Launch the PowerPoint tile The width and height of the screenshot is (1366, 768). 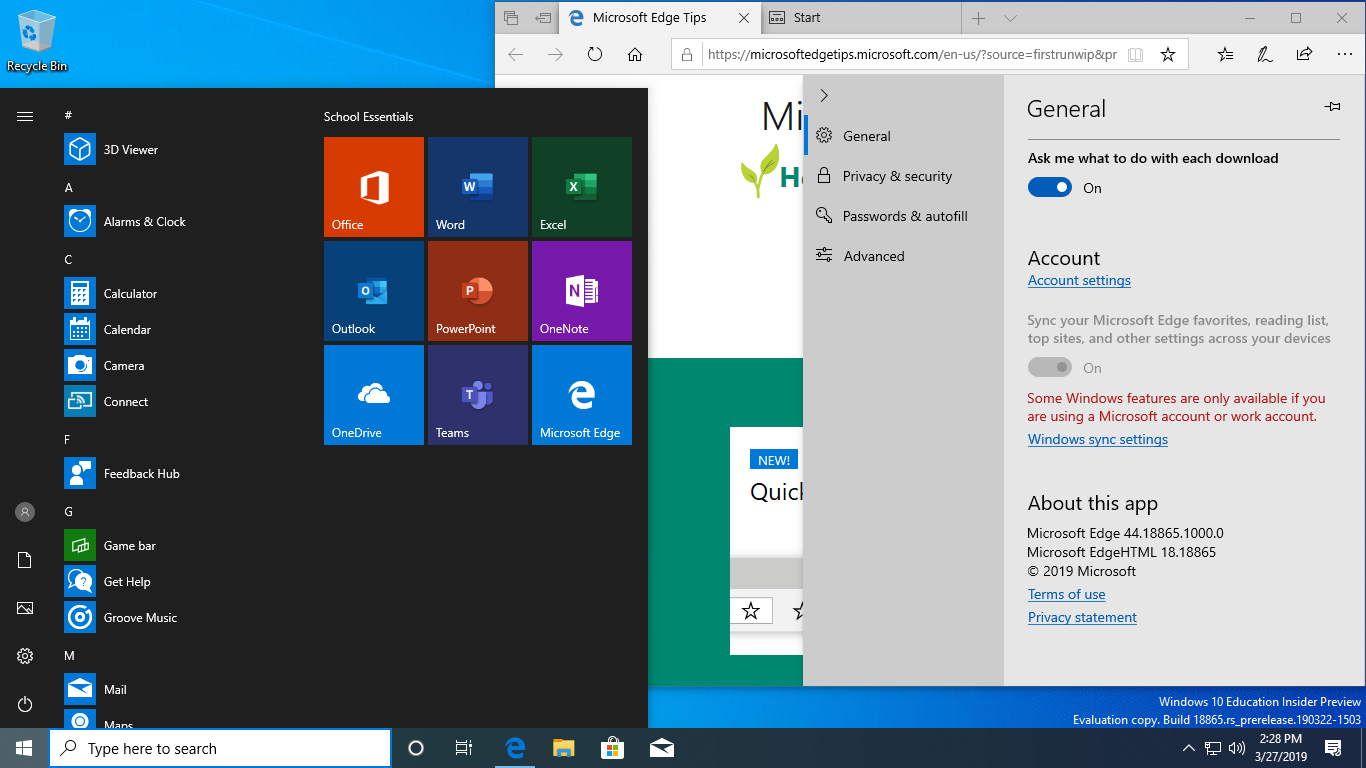[478, 291]
